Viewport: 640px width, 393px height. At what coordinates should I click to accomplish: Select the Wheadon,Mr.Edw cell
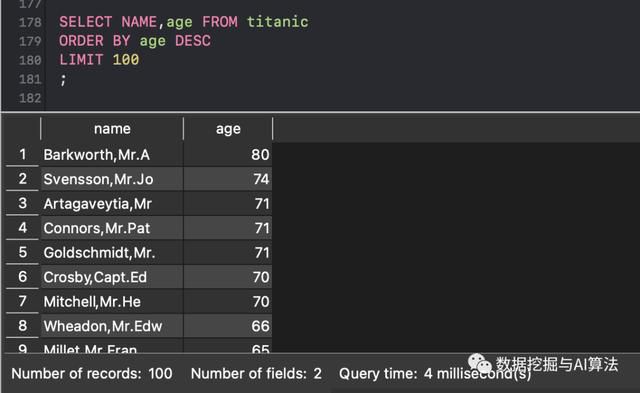(x=112, y=326)
